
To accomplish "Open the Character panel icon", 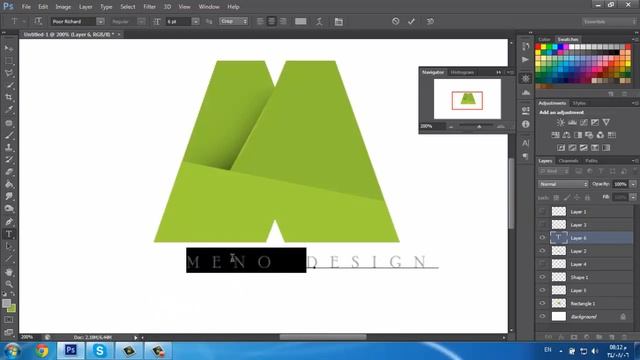I will (525, 142).
